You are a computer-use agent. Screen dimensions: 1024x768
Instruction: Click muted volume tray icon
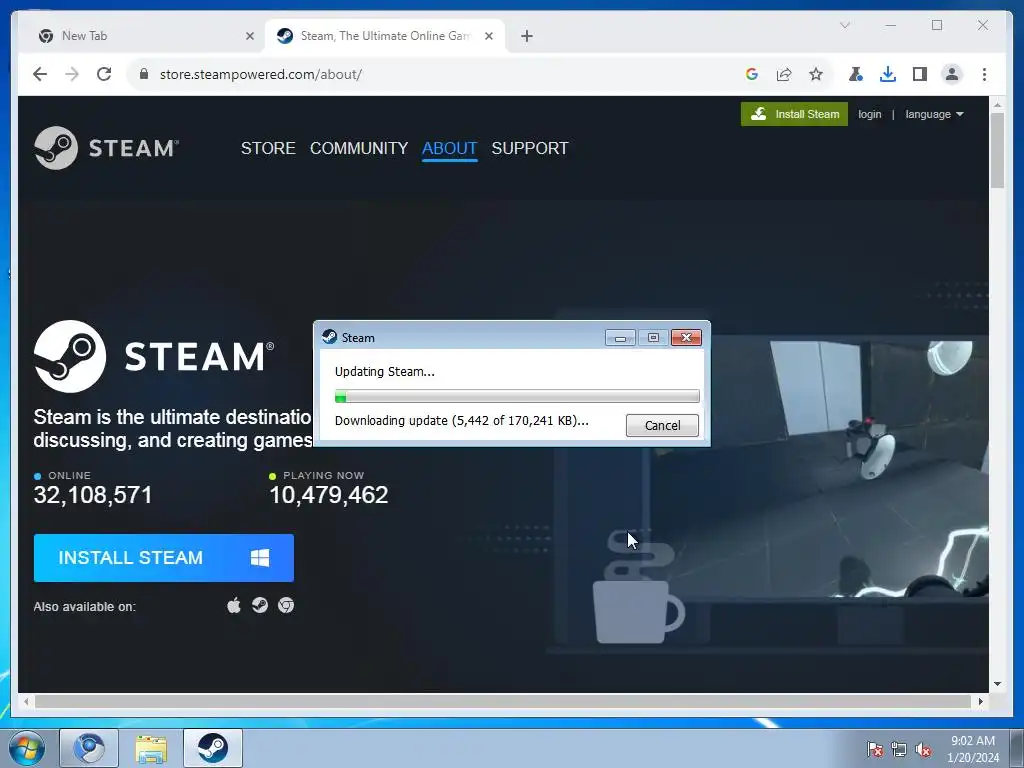click(x=923, y=749)
